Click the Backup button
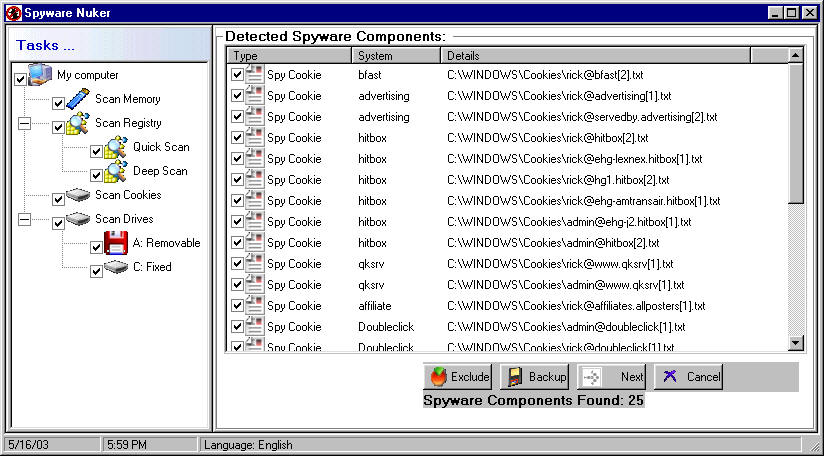Screen dimensions: 824x456 534,377
